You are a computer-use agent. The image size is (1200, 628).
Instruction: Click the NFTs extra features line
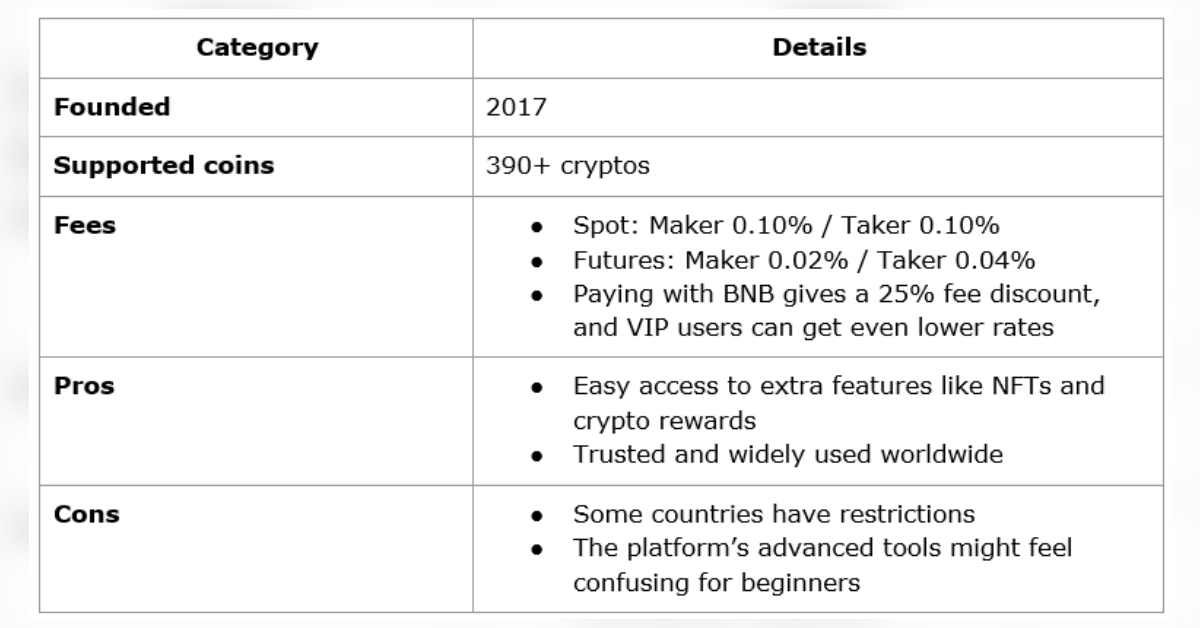[x=838, y=386]
